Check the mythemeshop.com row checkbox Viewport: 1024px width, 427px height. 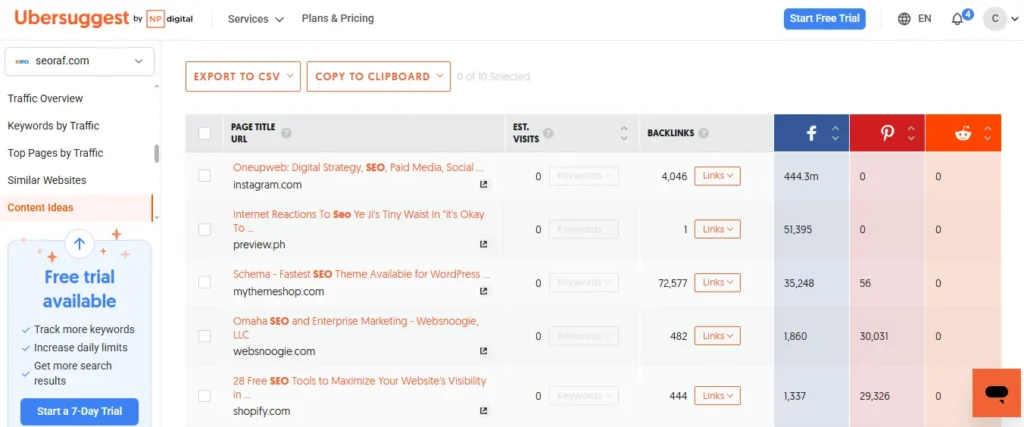coord(204,283)
